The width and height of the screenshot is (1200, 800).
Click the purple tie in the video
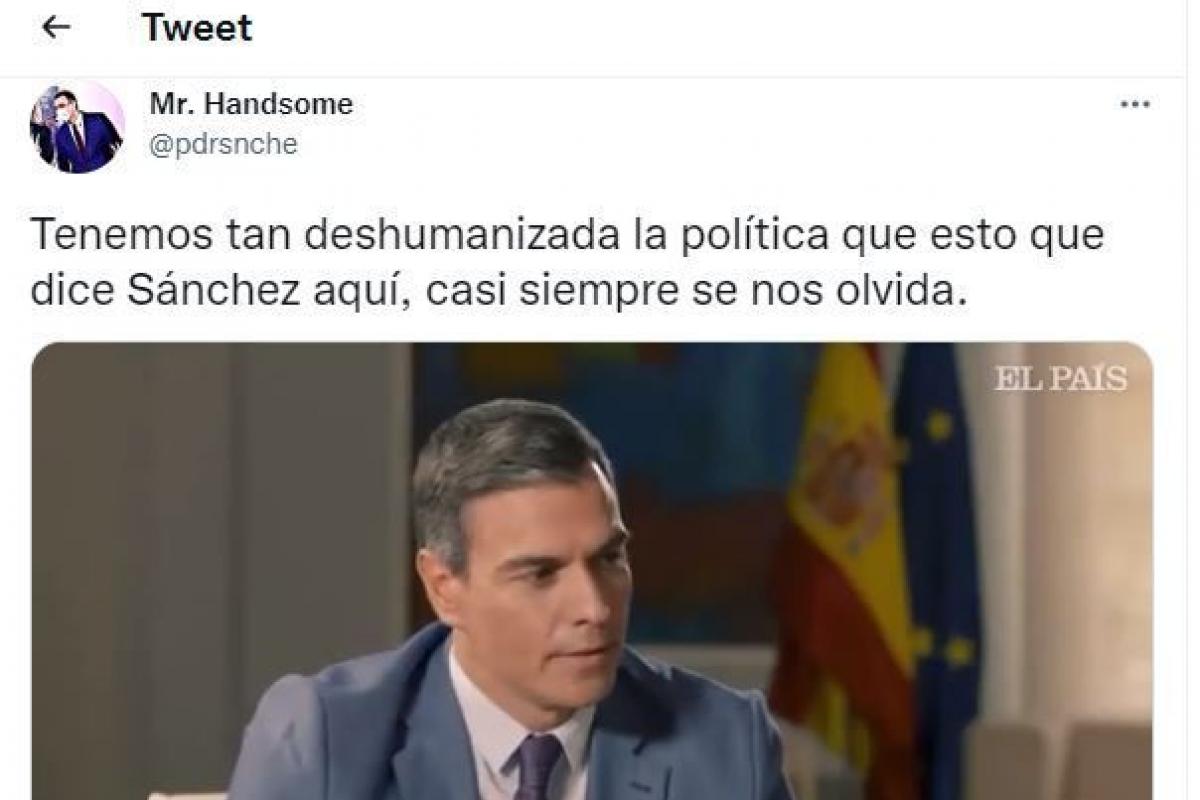pyautogui.click(x=537, y=767)
